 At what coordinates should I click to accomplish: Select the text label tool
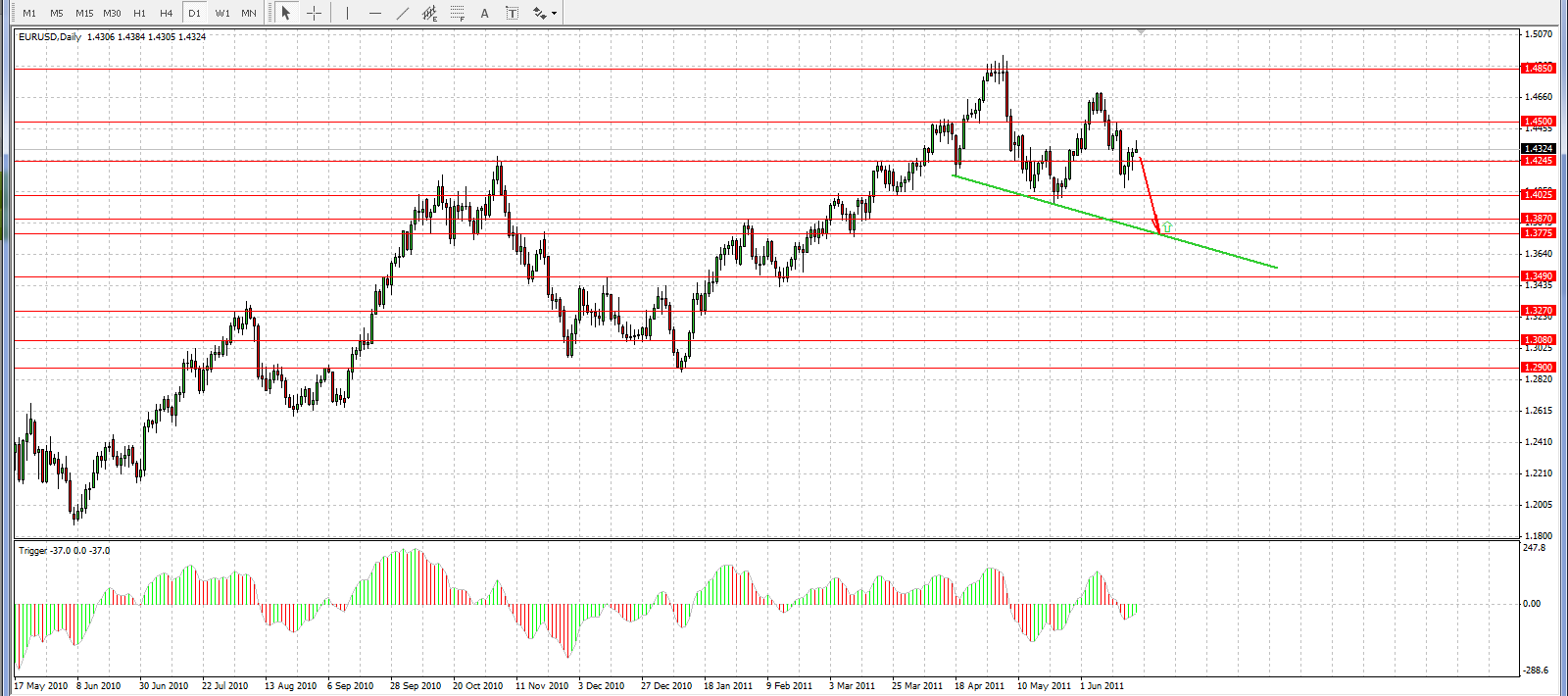pos(512,13)
